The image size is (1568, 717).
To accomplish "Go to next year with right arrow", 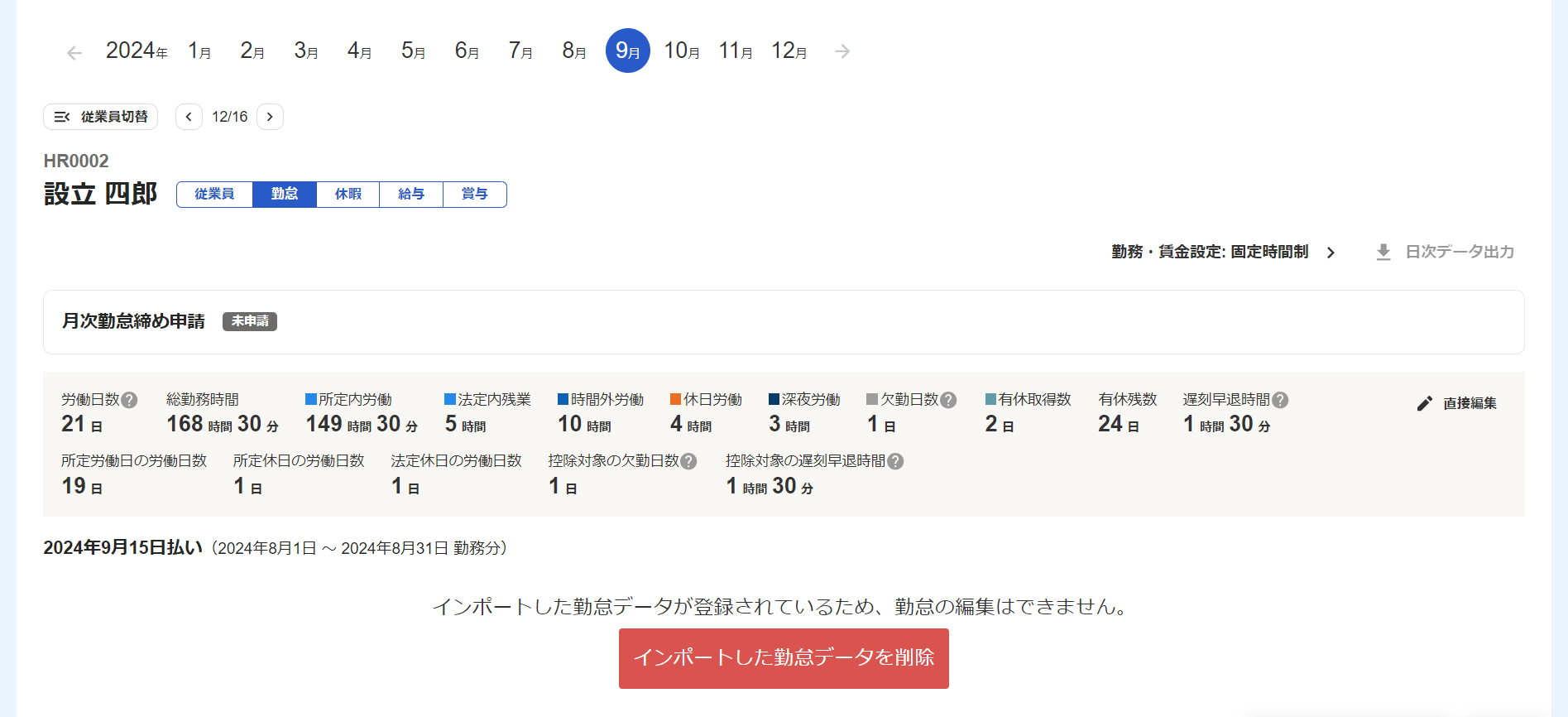I will [x=842, y=51].
